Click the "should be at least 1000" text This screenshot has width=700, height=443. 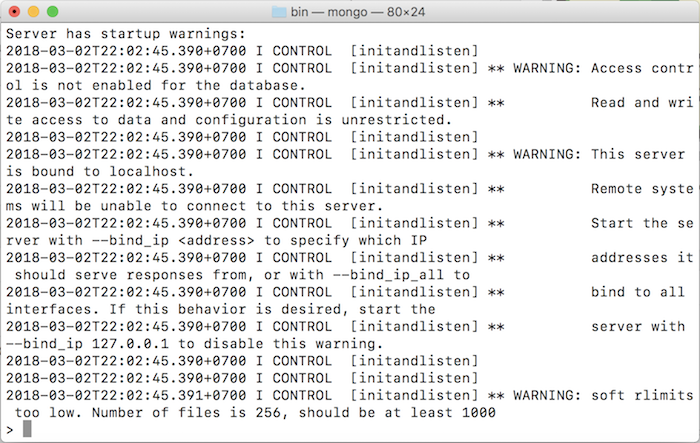(397, 413)
